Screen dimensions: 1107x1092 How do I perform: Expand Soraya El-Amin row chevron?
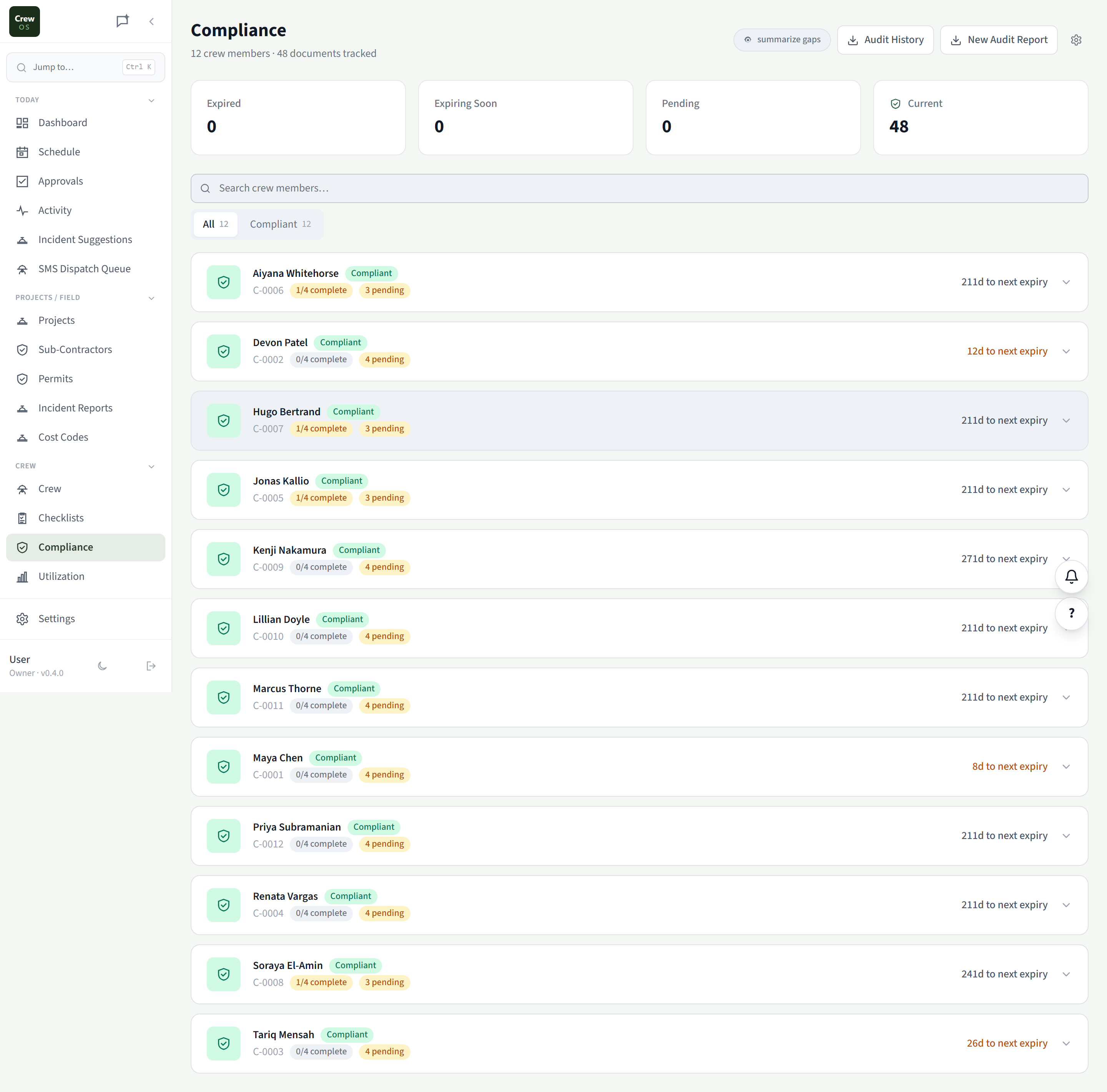[x=1066, y=974]
